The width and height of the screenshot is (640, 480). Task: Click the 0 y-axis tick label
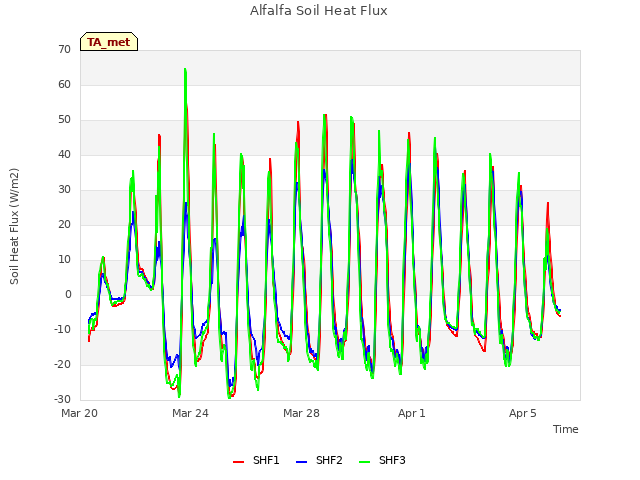coord(68,295)
